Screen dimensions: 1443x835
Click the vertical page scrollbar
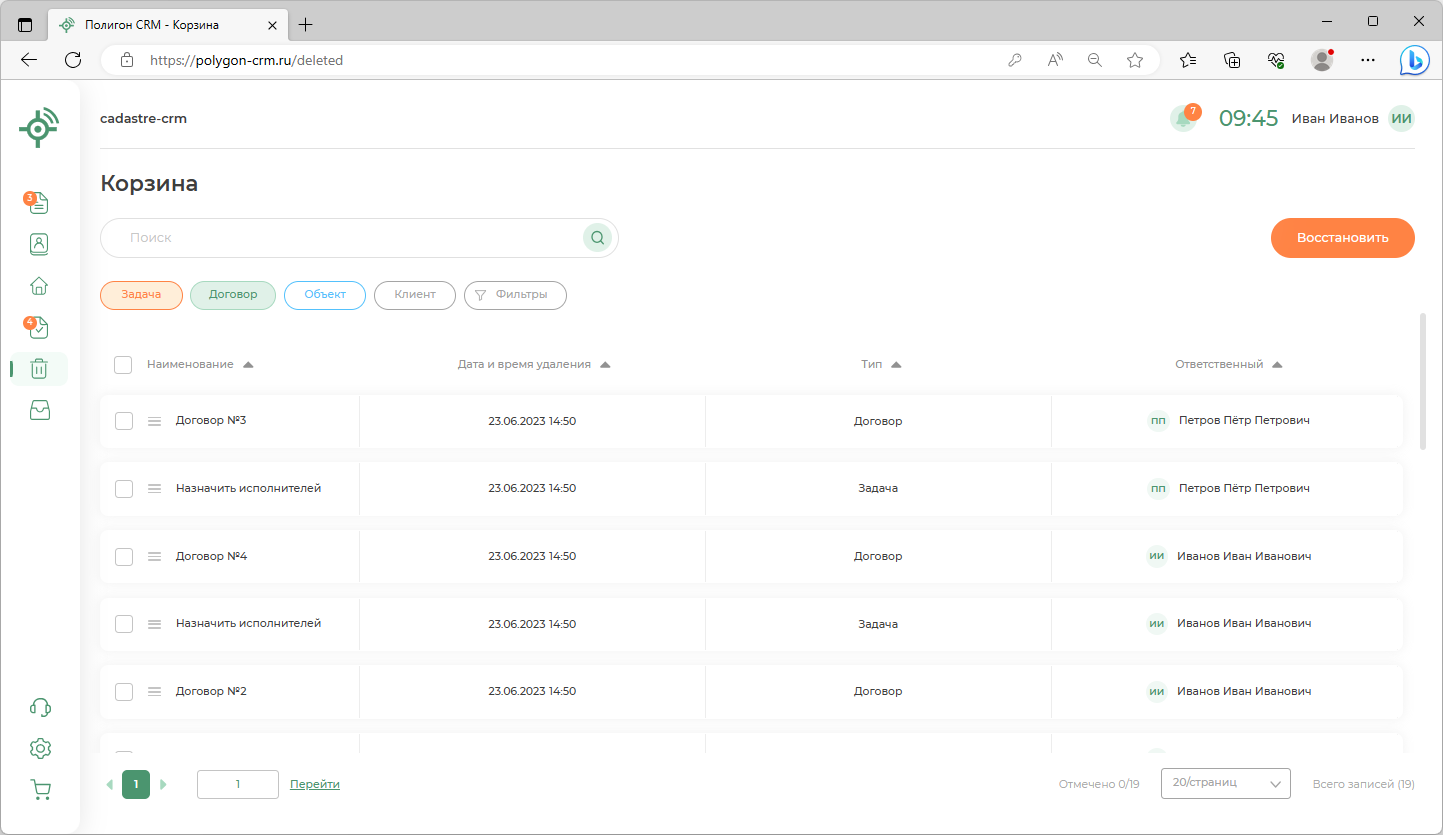(1423, 382)
